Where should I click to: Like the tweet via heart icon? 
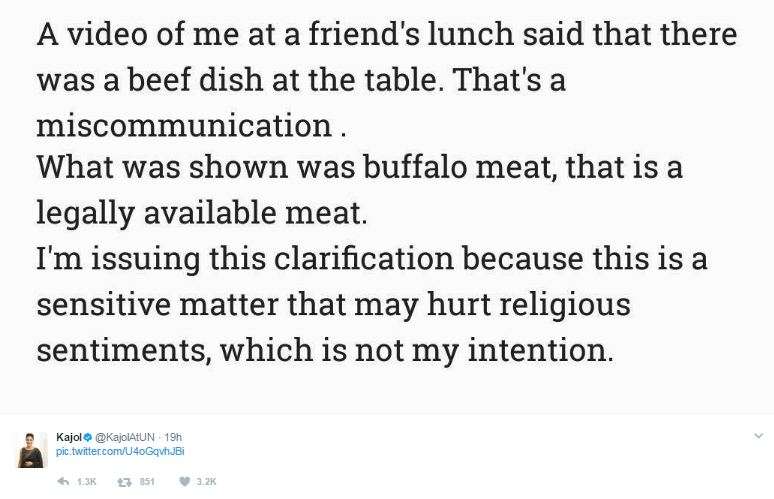coord(184,481)
